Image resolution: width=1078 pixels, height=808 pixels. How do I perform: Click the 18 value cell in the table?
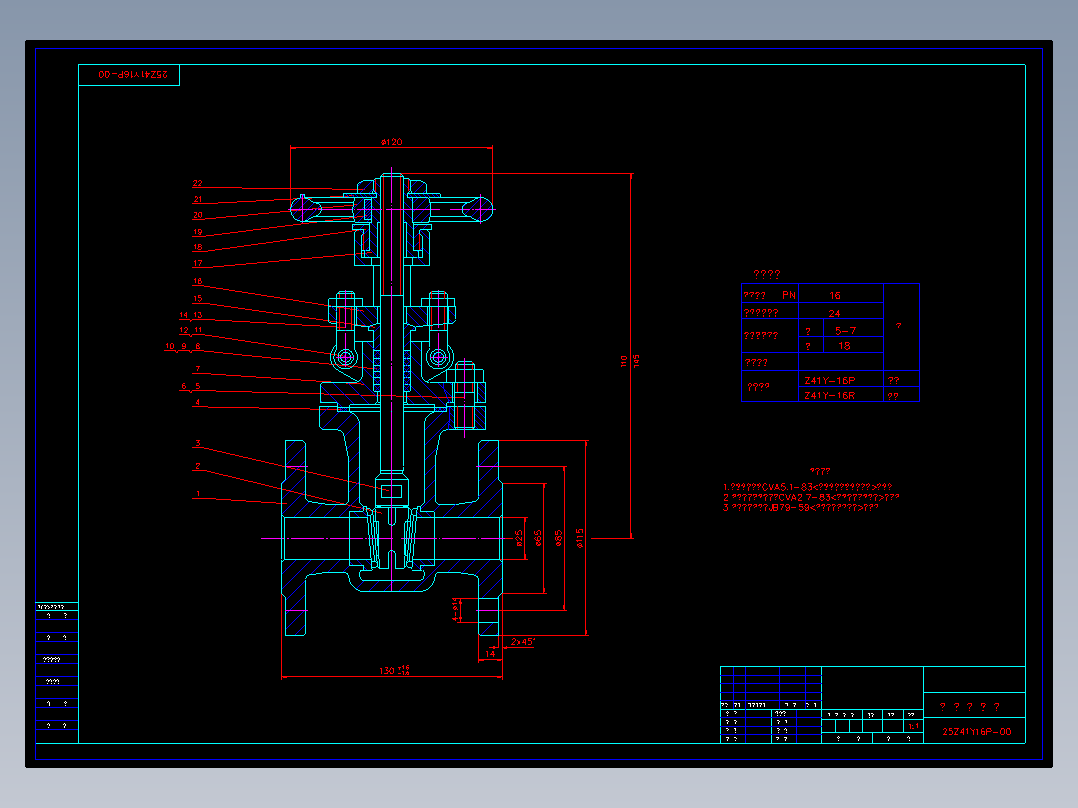(x=846, y=345)
